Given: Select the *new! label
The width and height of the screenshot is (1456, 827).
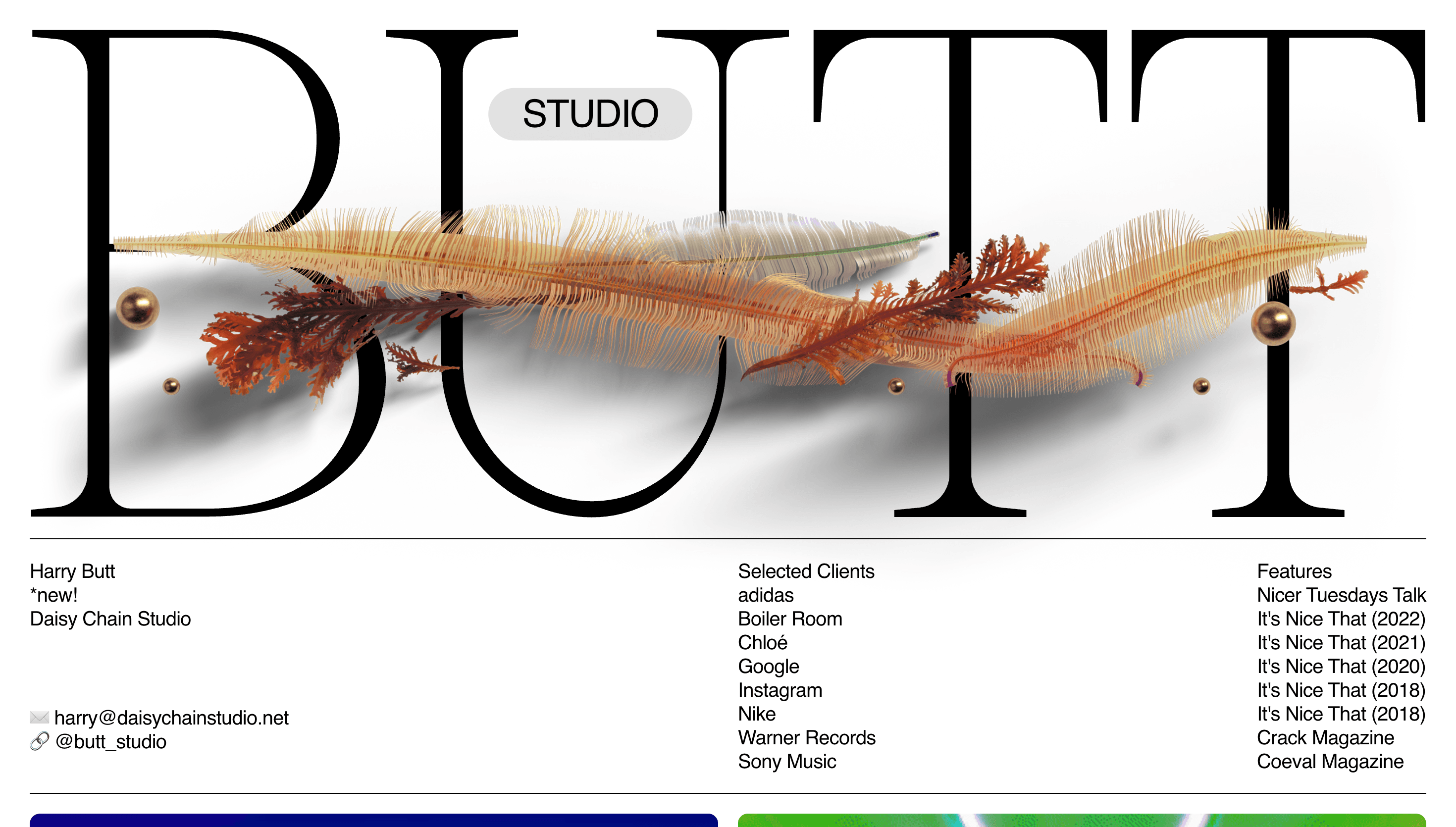Looking at the screenshot, I should coord(54,595).
